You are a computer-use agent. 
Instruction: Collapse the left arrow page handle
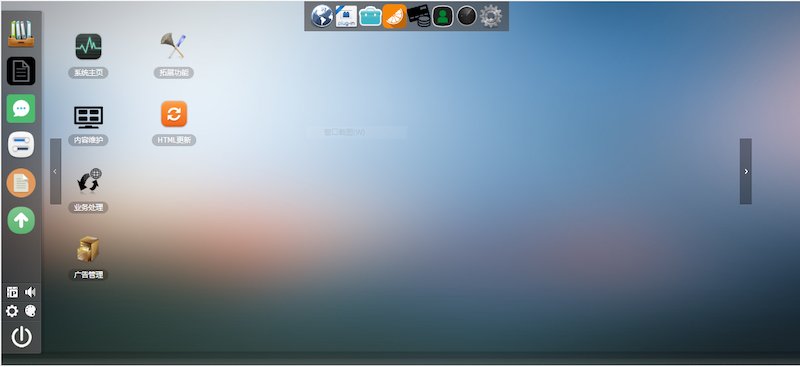[56, 172]
